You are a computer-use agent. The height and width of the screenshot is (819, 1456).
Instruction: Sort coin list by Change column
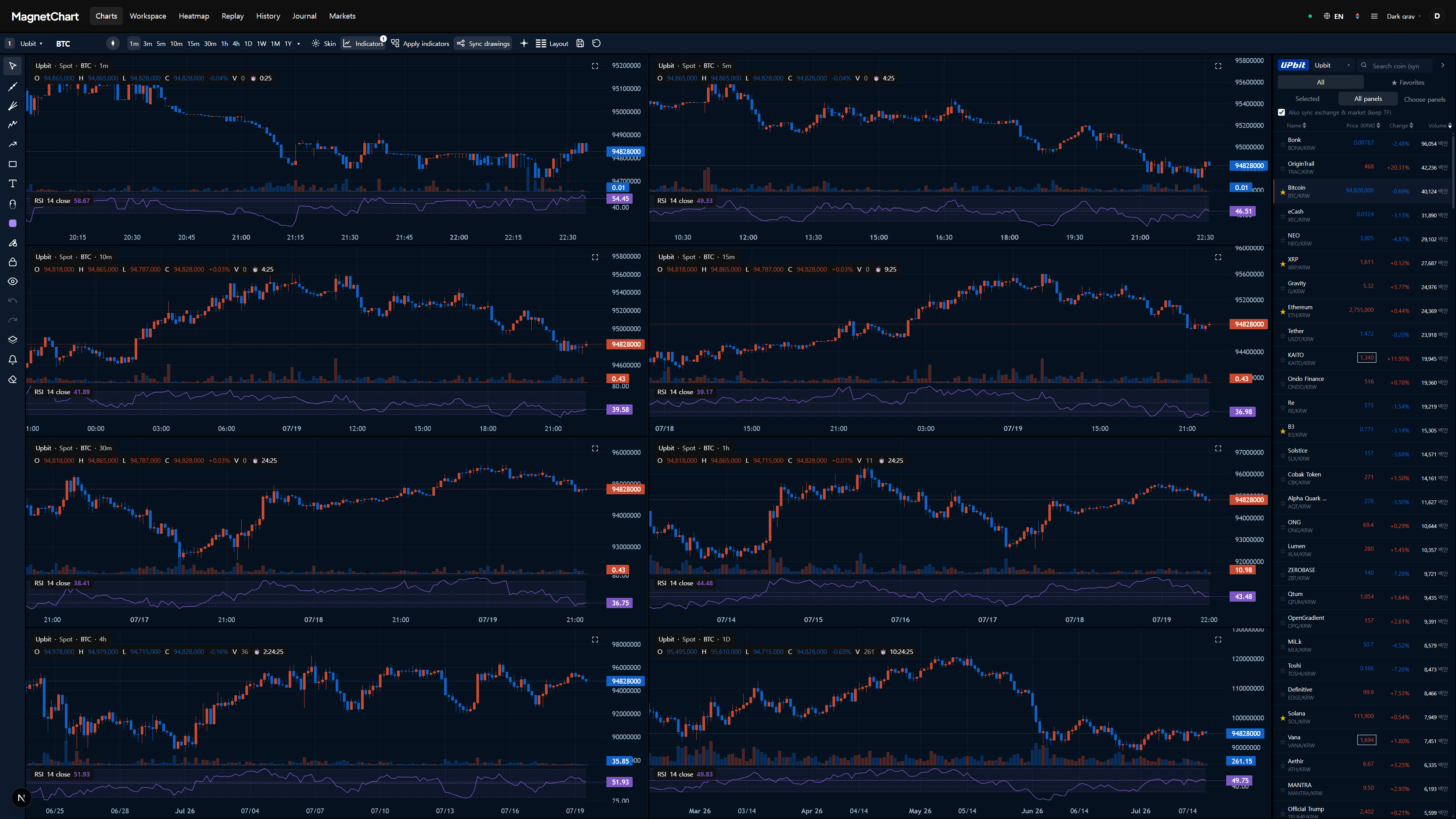(x=1401, y=126)
